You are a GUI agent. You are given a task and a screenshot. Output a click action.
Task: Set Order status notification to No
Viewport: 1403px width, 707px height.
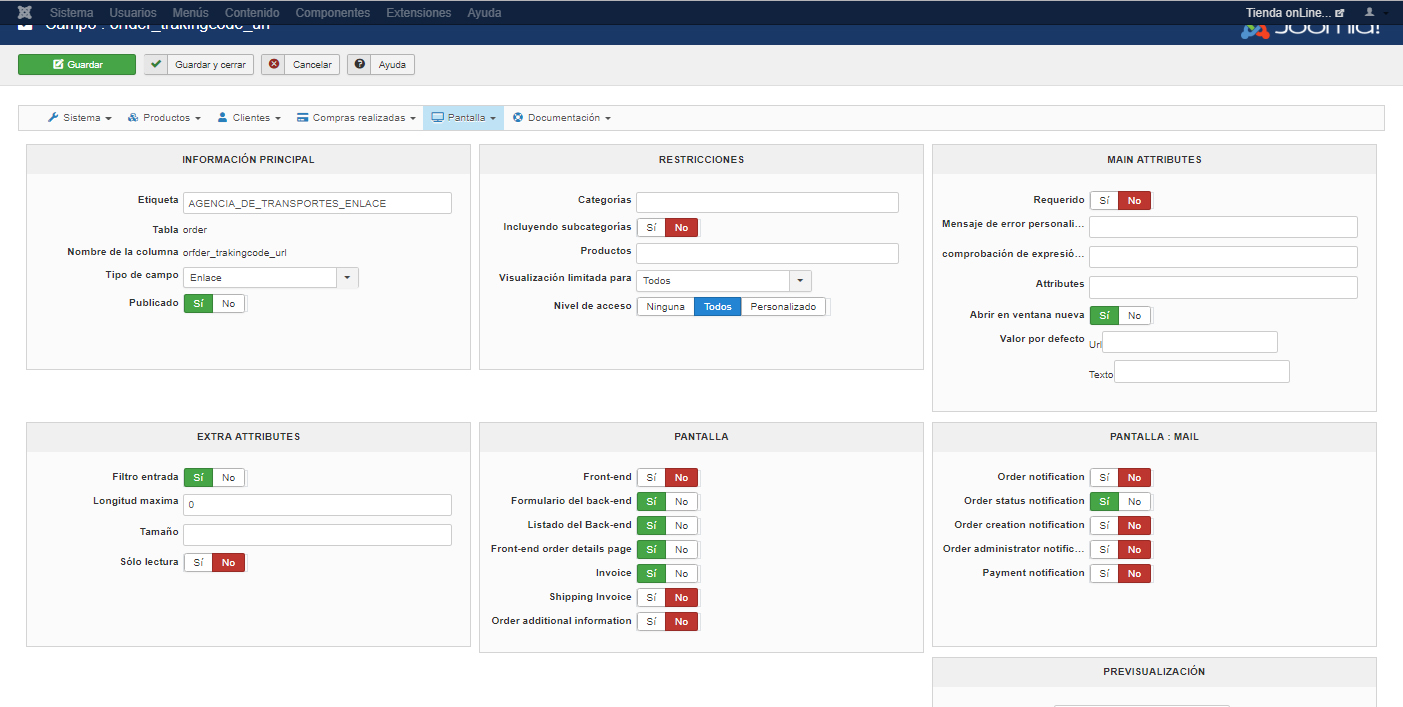[1134, 502]
